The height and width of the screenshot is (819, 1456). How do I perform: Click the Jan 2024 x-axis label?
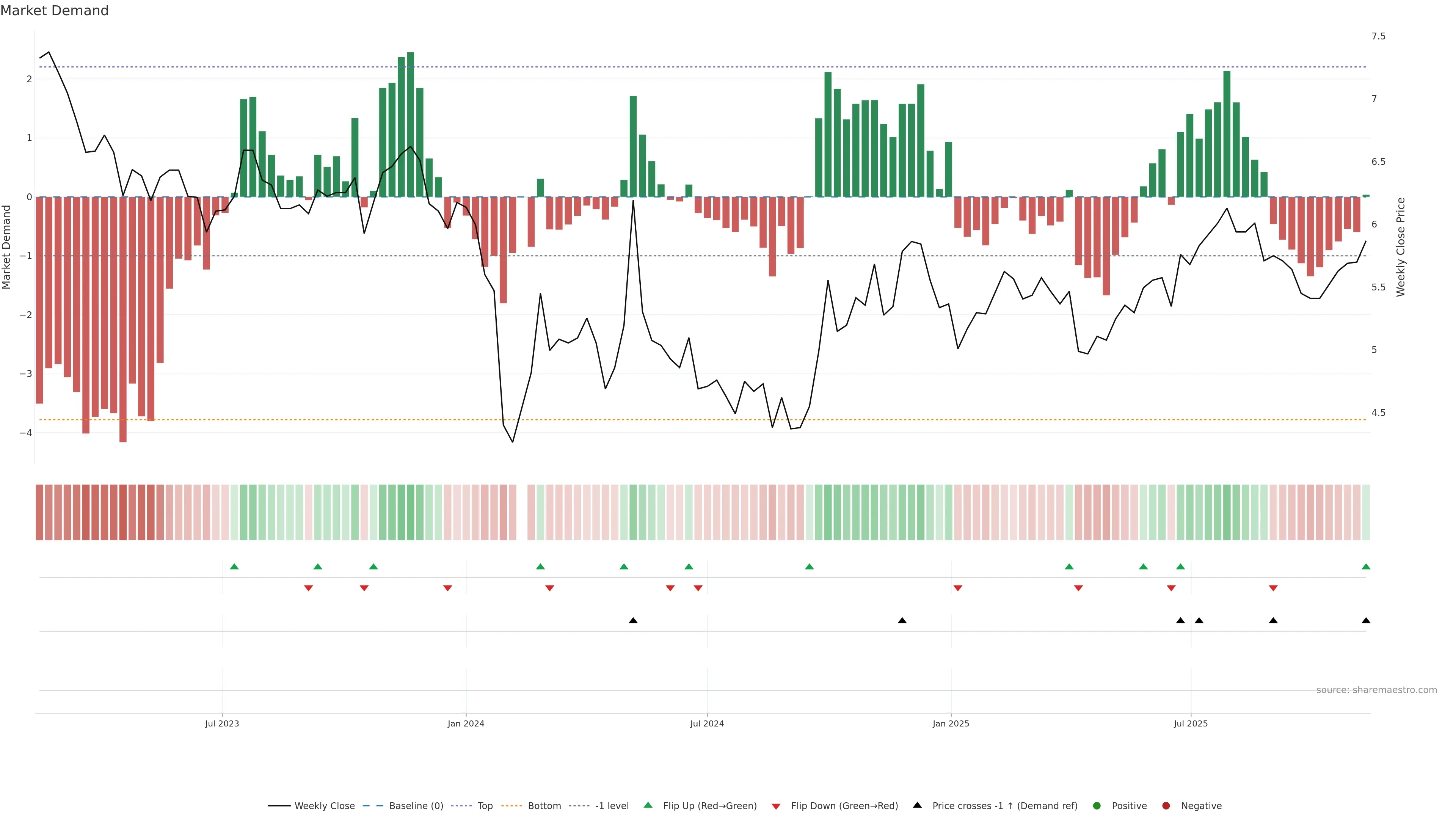[x=466, y=723]
